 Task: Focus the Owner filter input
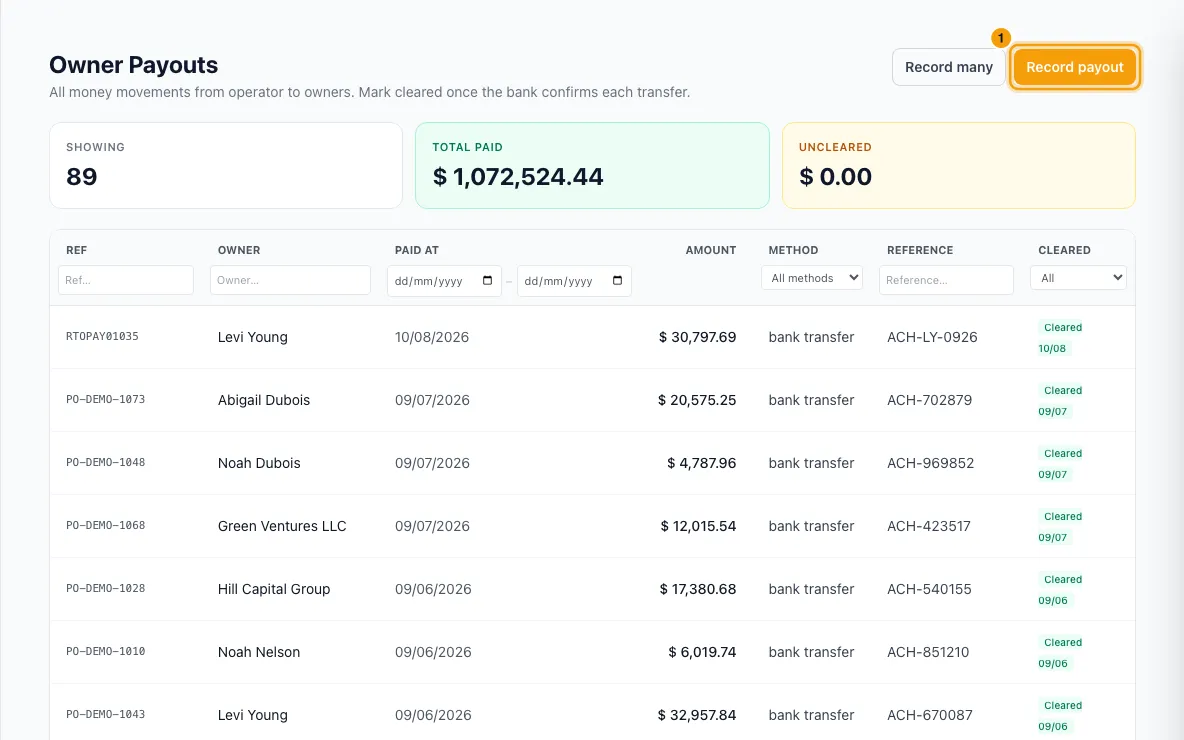tap(290, 280)
